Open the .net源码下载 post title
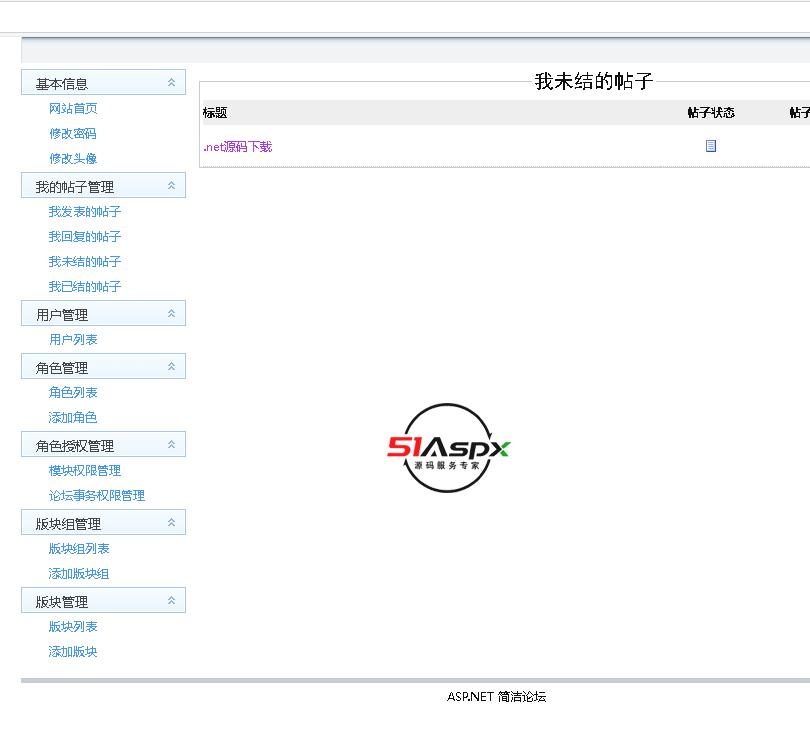 pyautogui.click(x=238, y=147)
